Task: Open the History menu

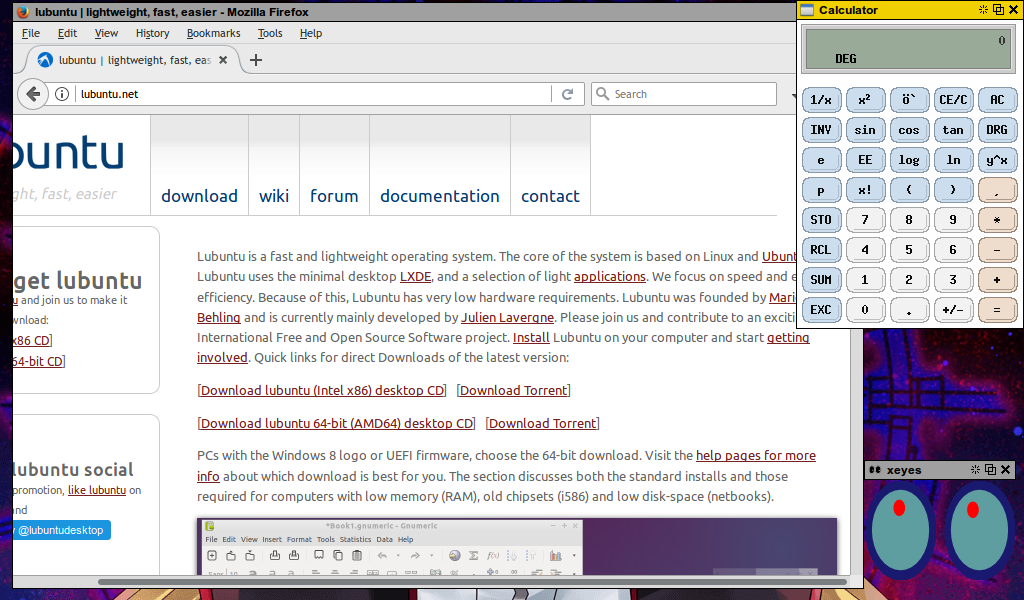Action: 152,33
